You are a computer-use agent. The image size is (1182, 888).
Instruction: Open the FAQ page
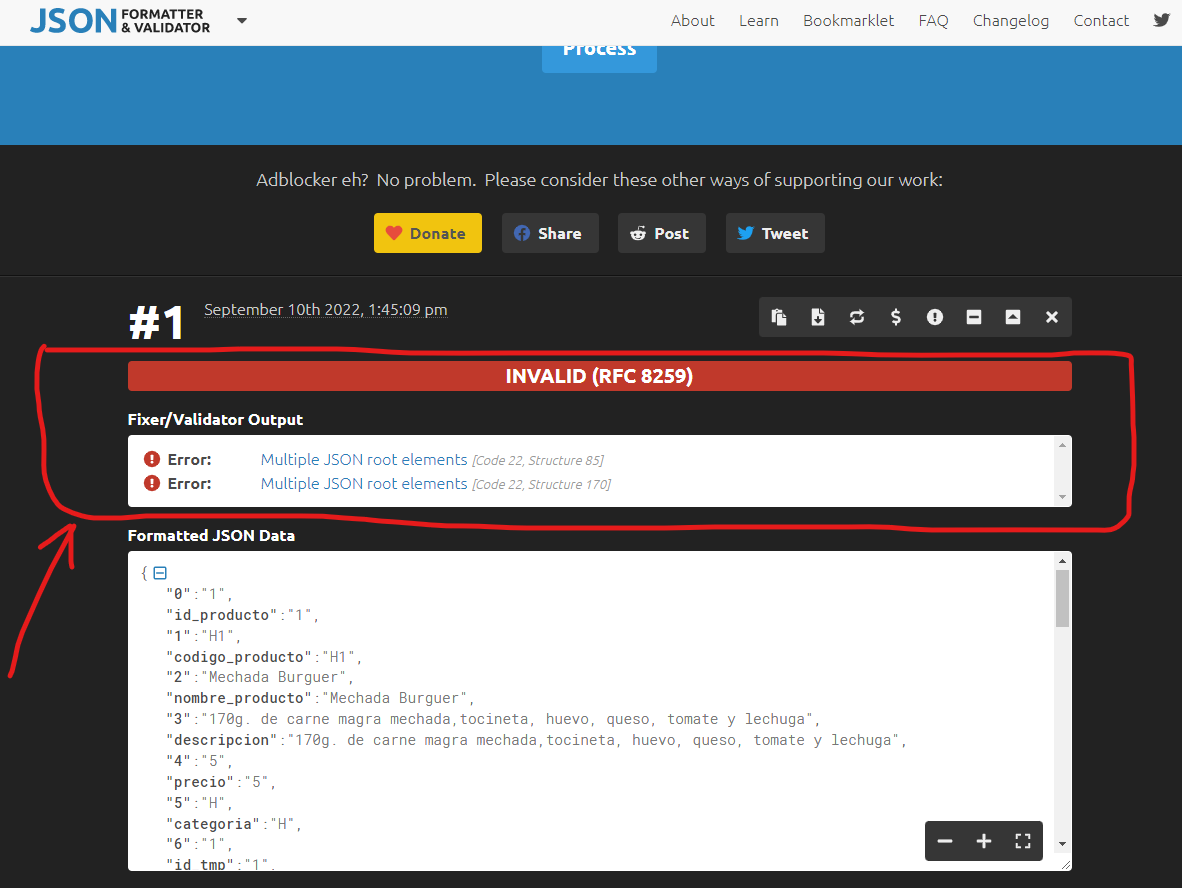tap(933, 20)
